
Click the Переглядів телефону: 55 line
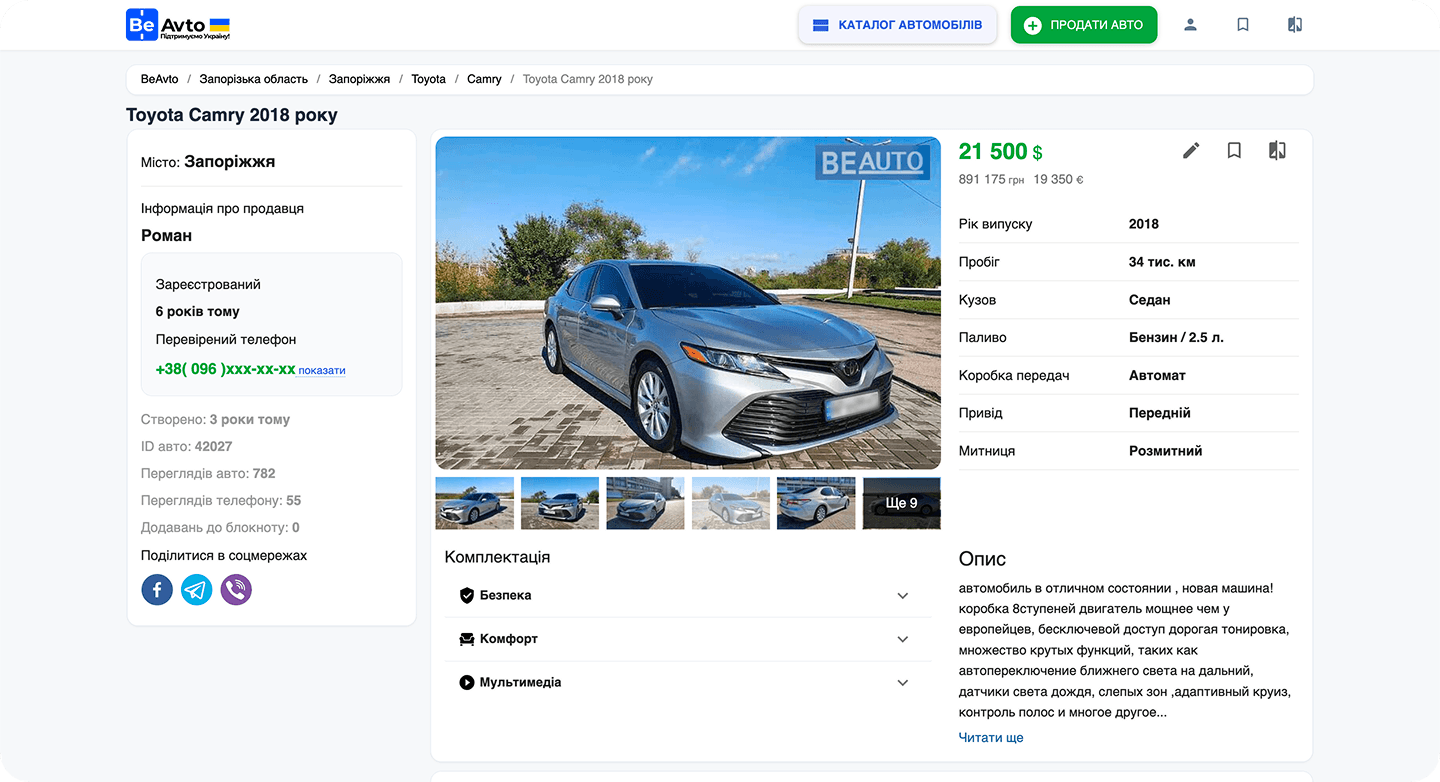[x=221, y=501]
